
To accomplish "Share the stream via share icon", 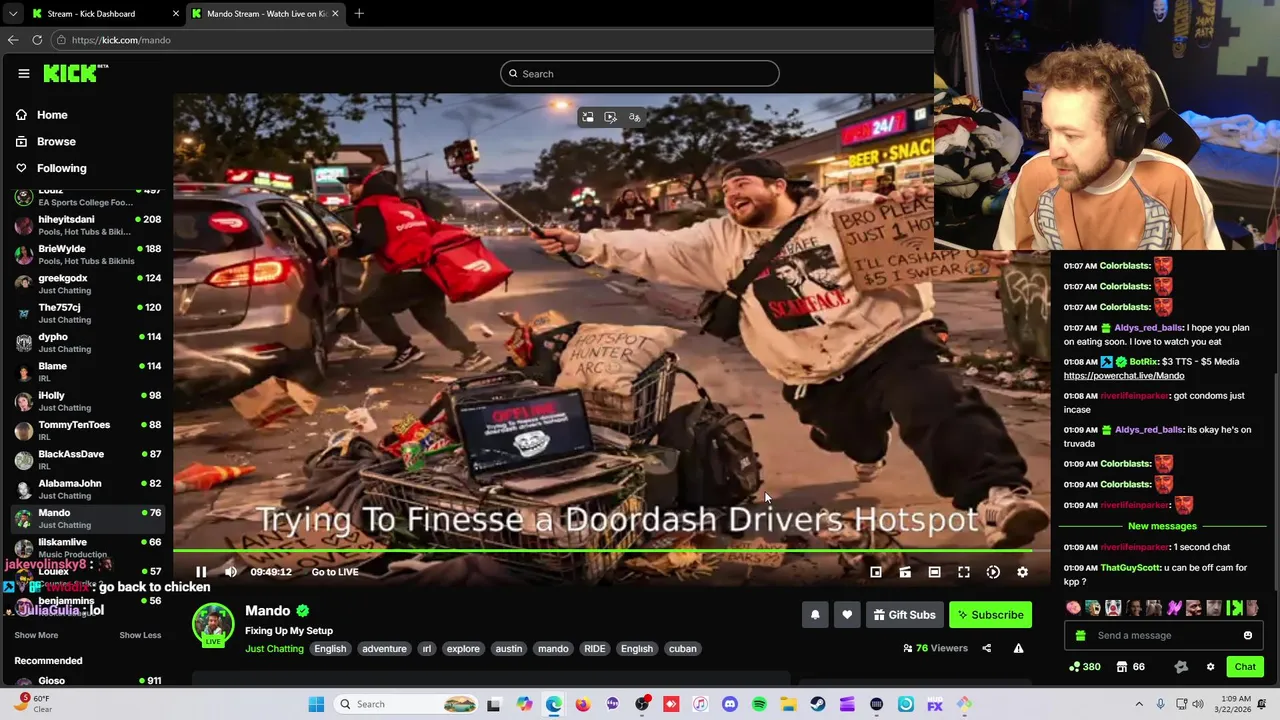I will click(986, 648).
